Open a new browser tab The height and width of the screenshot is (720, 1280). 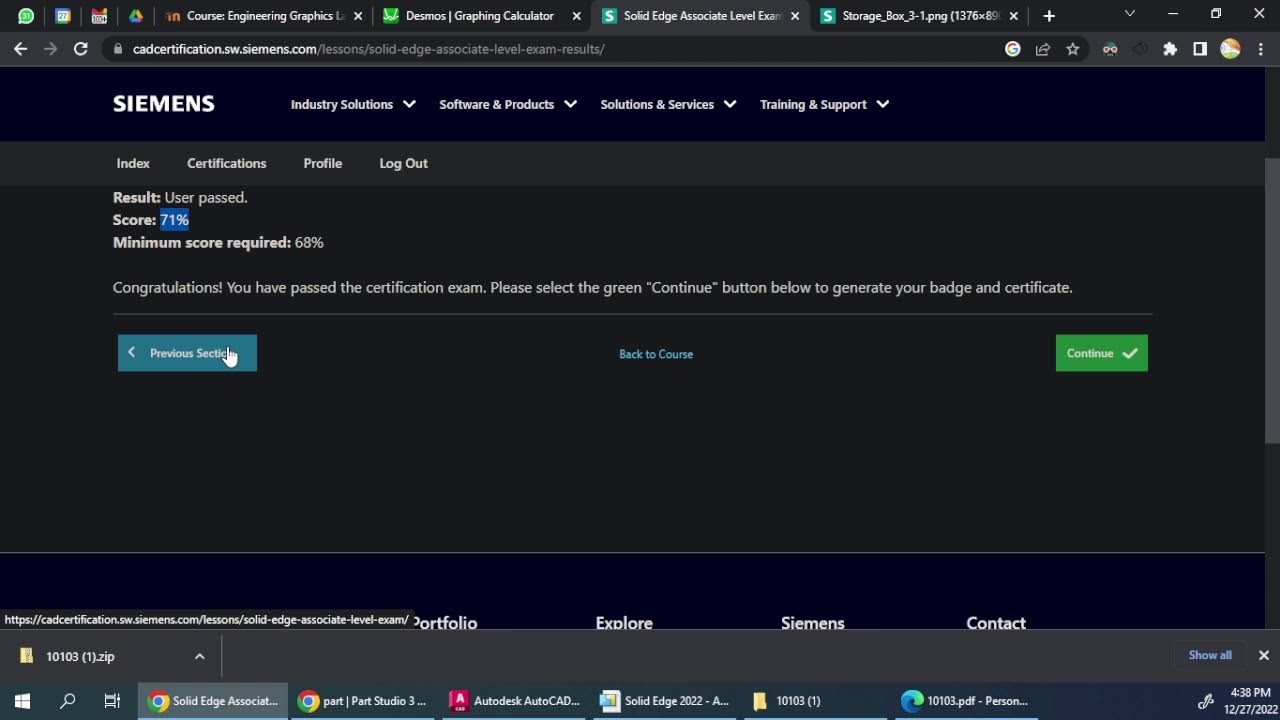pos(1049,16)
